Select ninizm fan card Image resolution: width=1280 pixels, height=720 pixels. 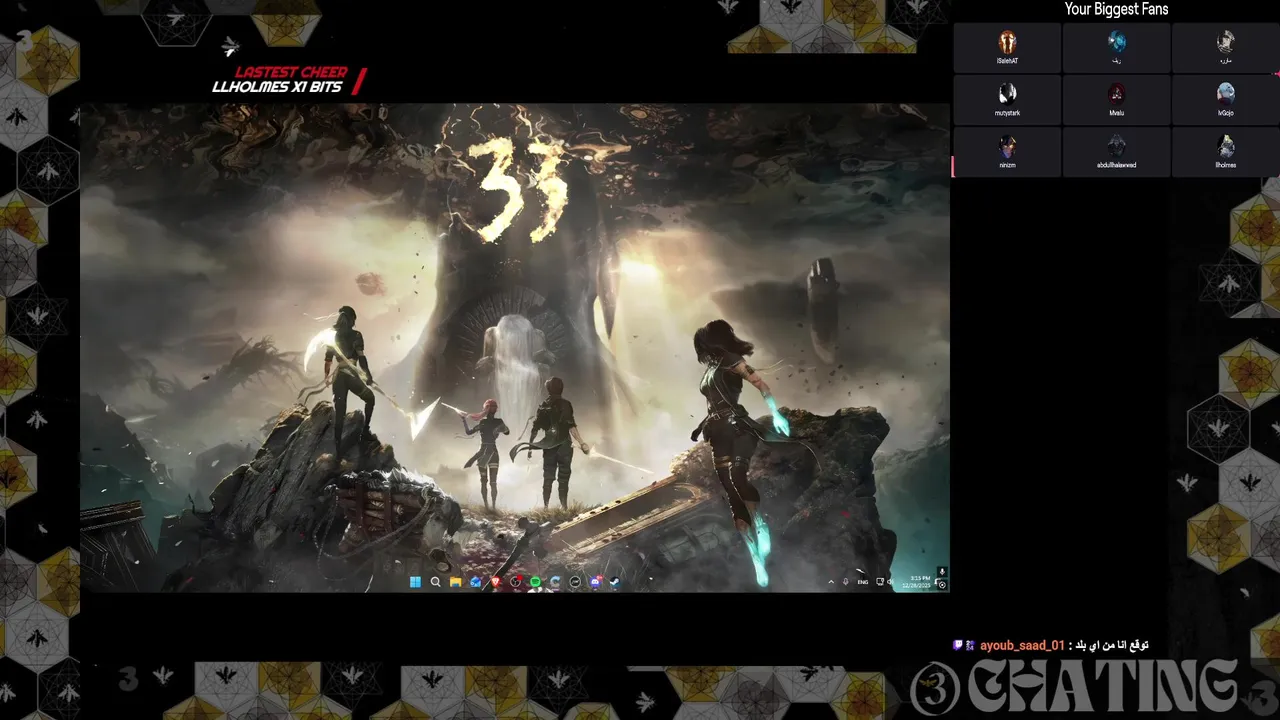coord(1007,151)
